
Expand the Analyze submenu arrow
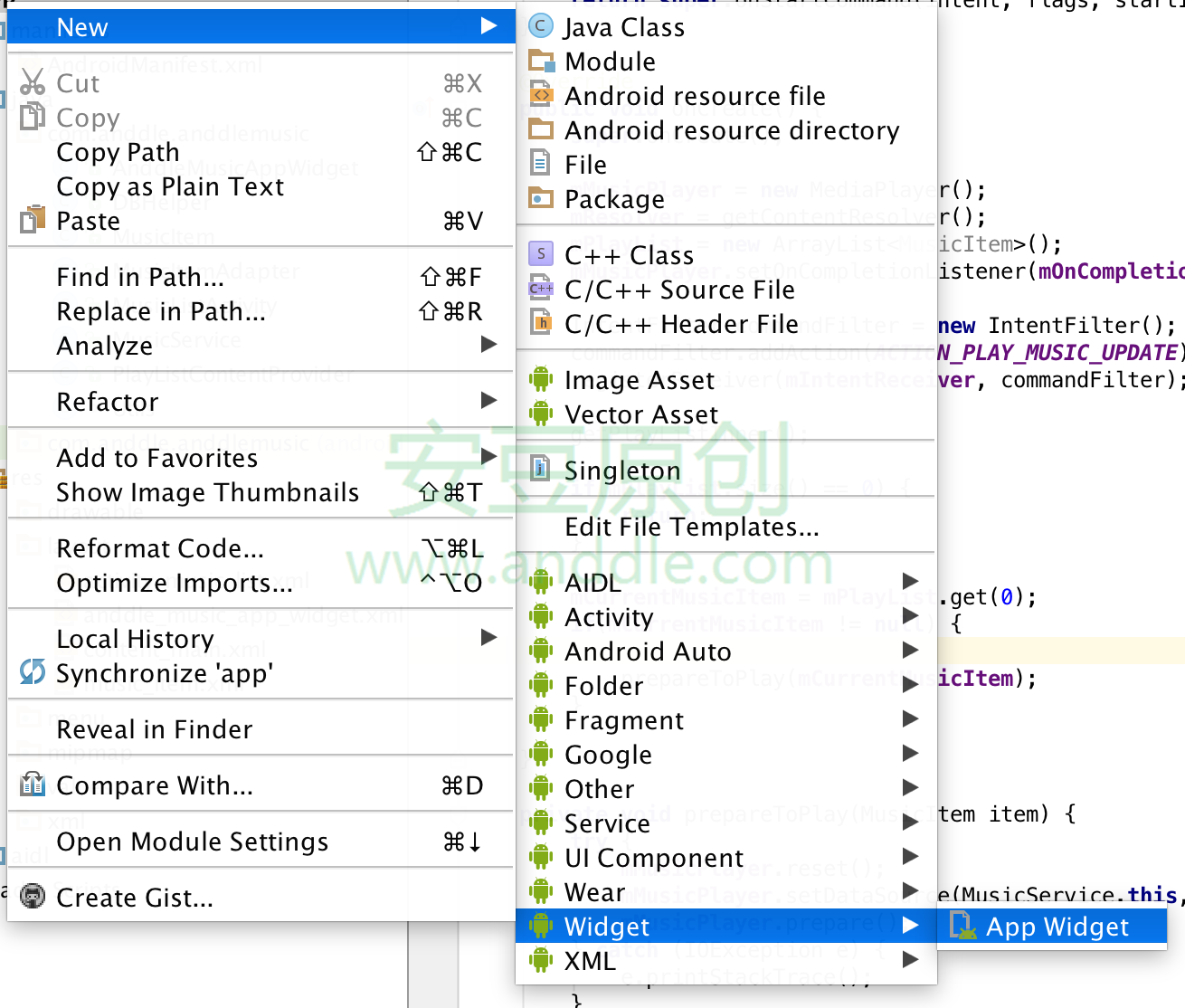click(x=489, y=344)
